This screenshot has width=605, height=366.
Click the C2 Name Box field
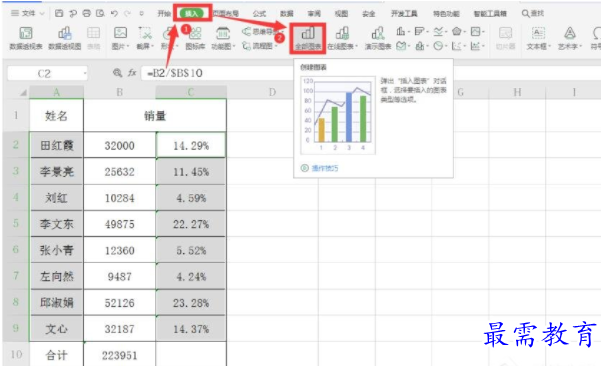(x=47, y=73)
